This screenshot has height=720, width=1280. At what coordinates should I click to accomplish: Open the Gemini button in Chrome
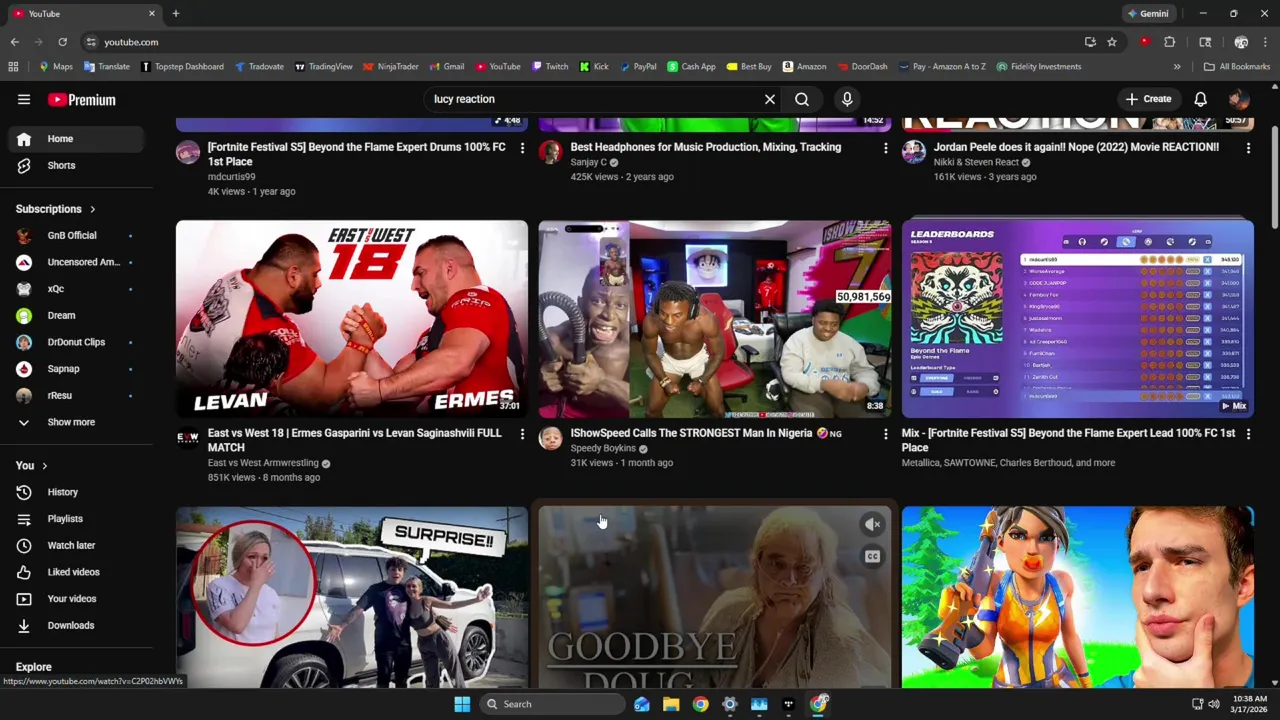[x=1148, y=14]
